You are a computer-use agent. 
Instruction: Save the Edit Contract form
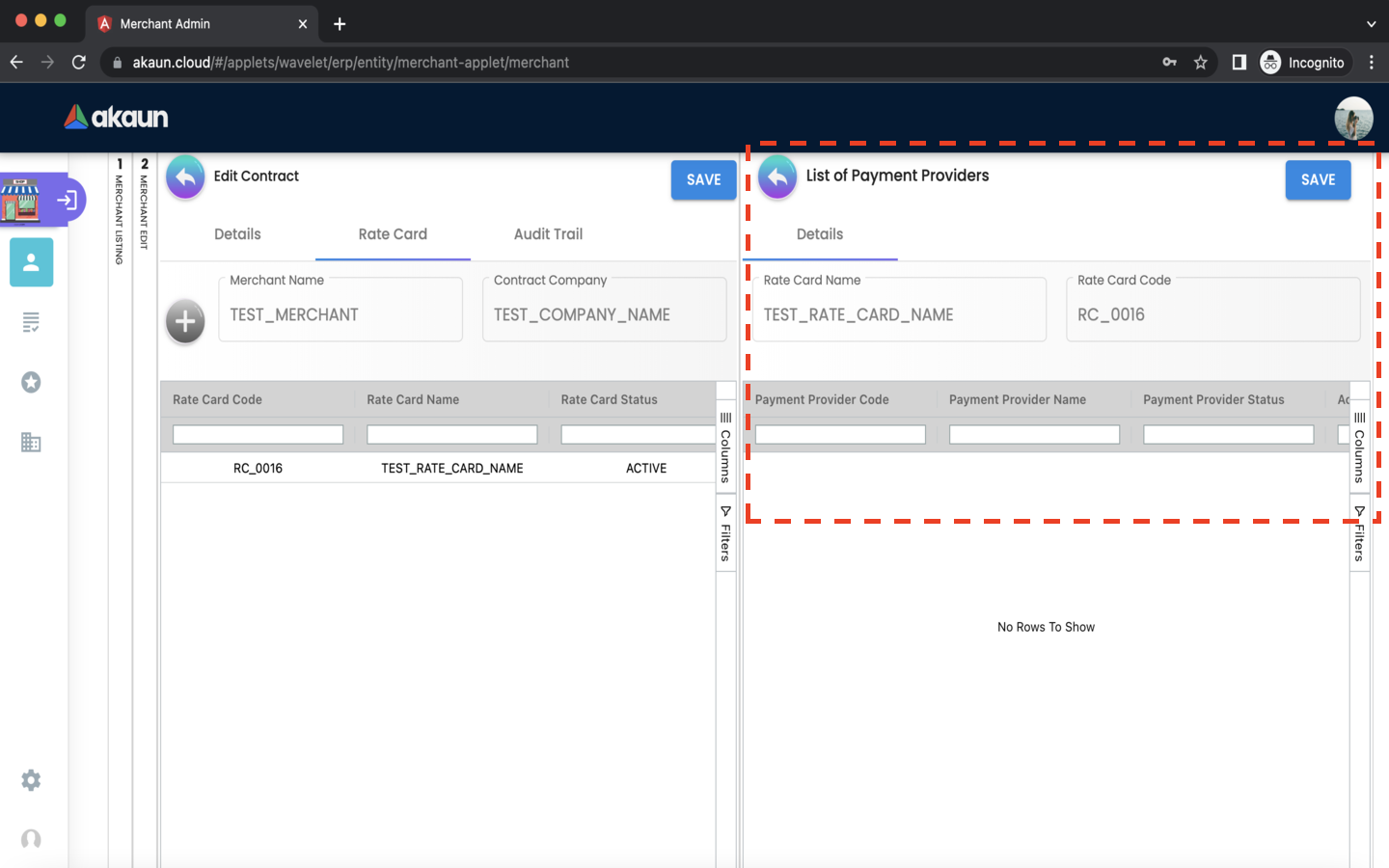703,180
